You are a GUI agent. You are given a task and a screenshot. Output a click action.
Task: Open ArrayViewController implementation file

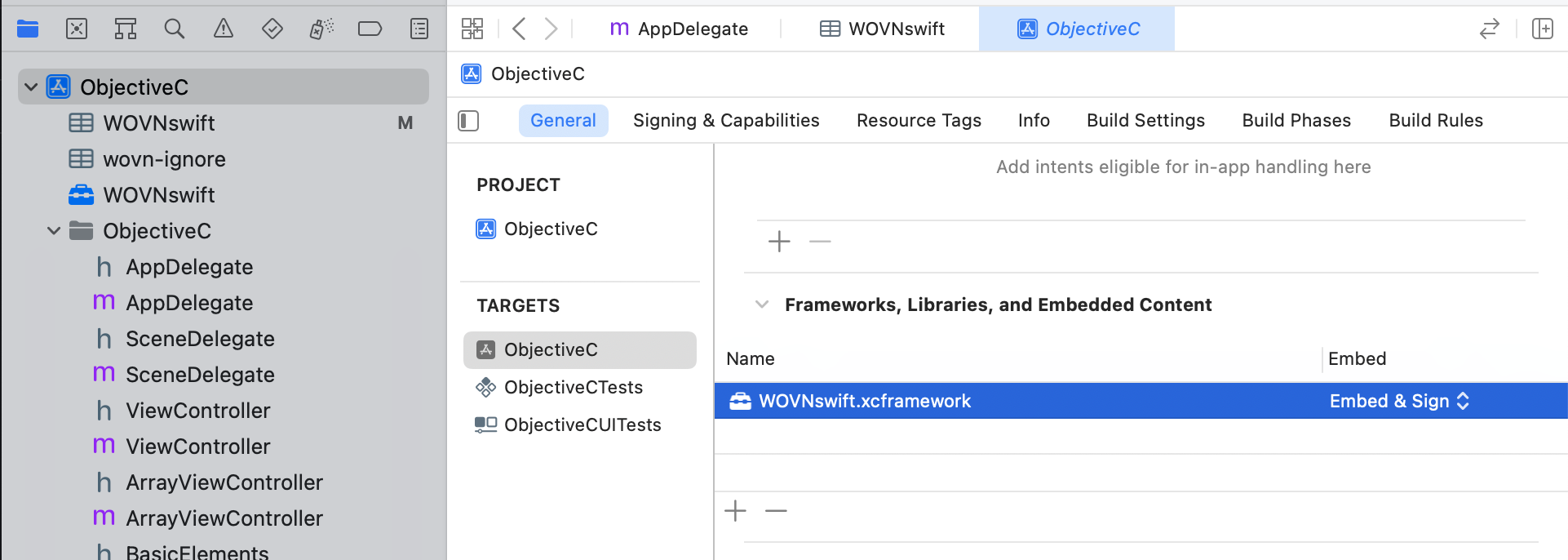click(224, 518)
